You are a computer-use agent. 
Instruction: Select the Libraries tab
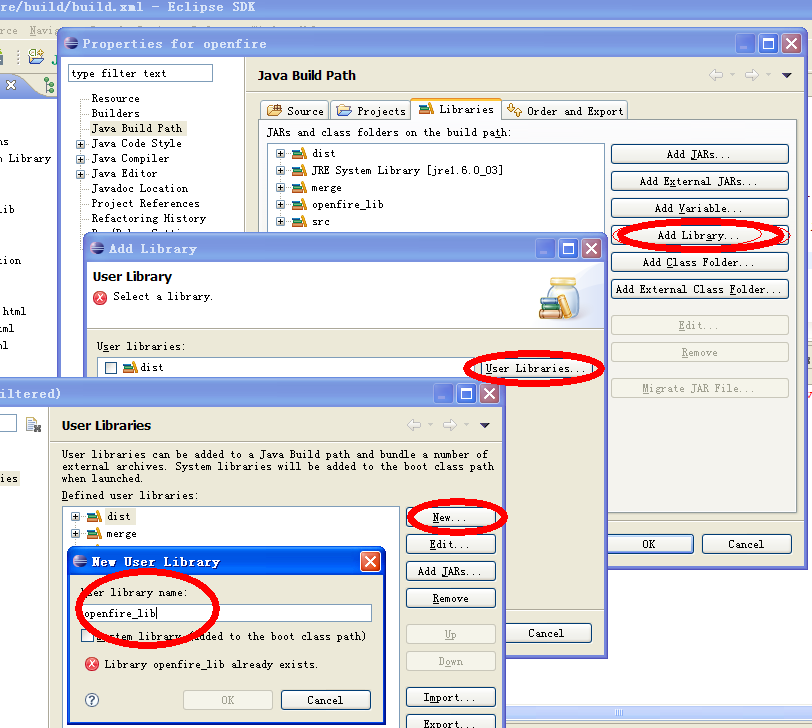click(x=456, y=109)
